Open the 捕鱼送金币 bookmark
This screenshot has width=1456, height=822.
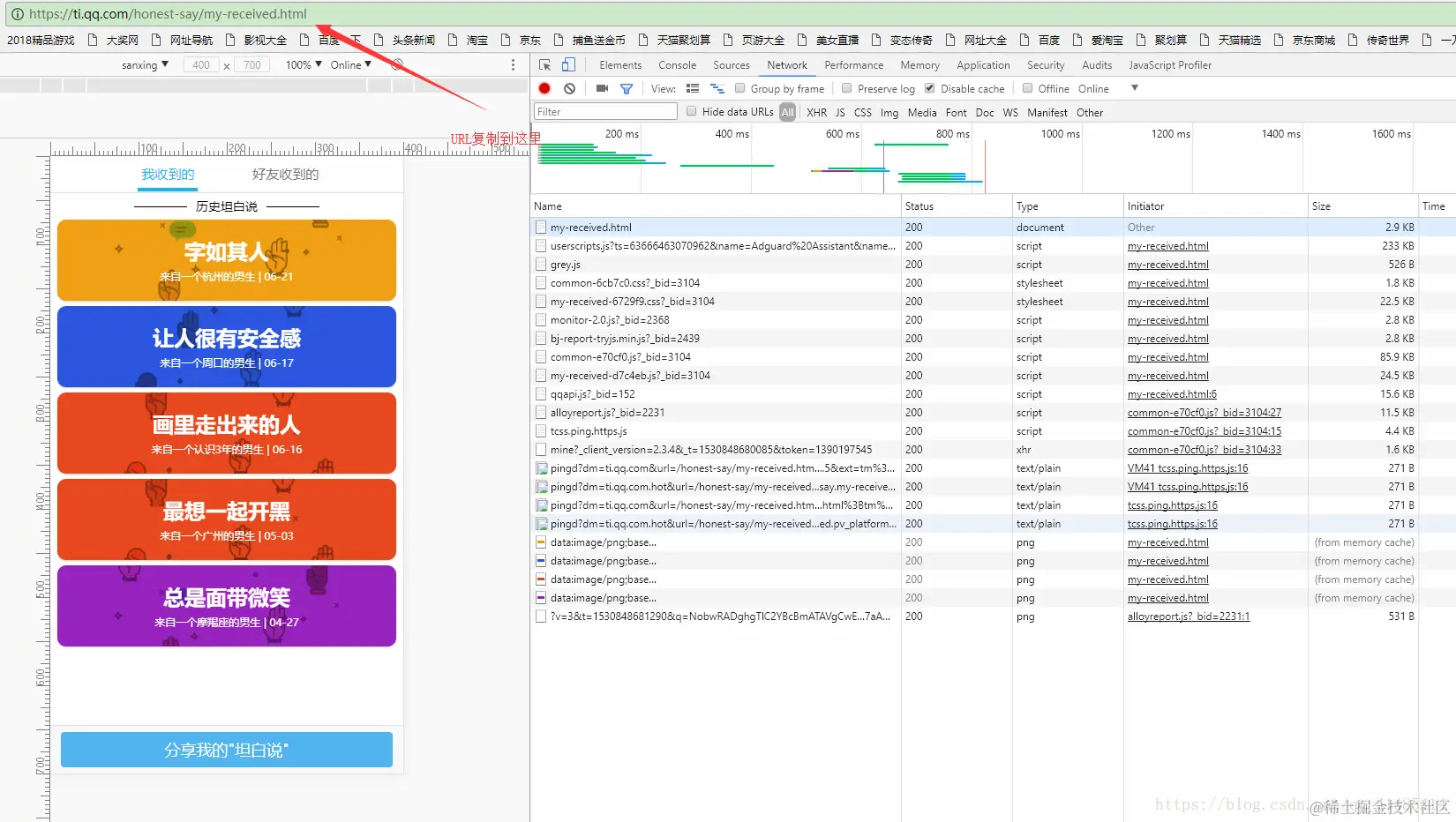(x=589, y=41)
